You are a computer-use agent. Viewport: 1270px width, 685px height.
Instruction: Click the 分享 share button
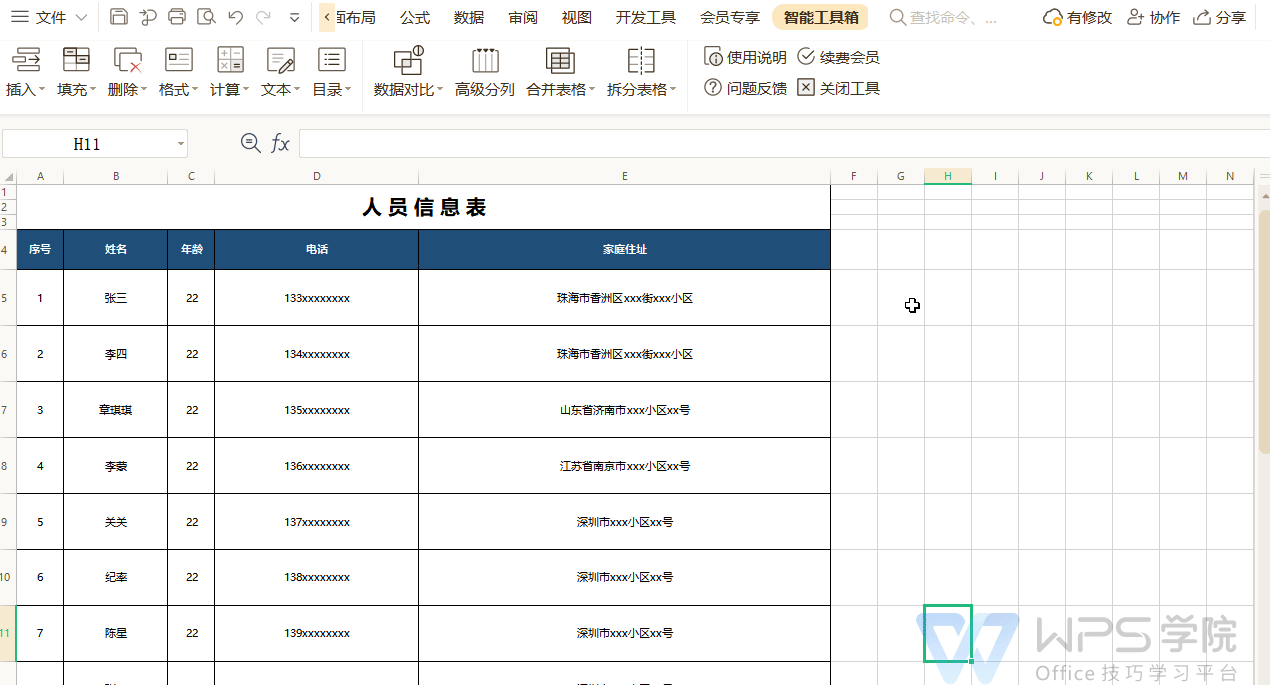(1220, 17)
